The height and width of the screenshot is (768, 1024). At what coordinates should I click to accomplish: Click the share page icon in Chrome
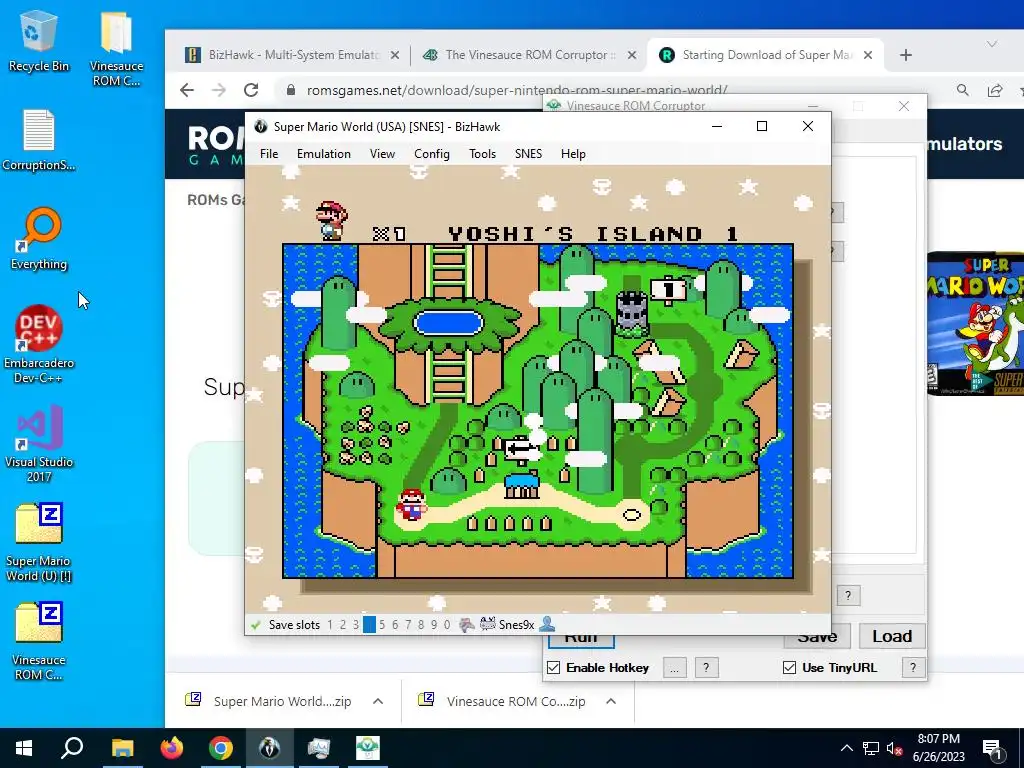995,90
